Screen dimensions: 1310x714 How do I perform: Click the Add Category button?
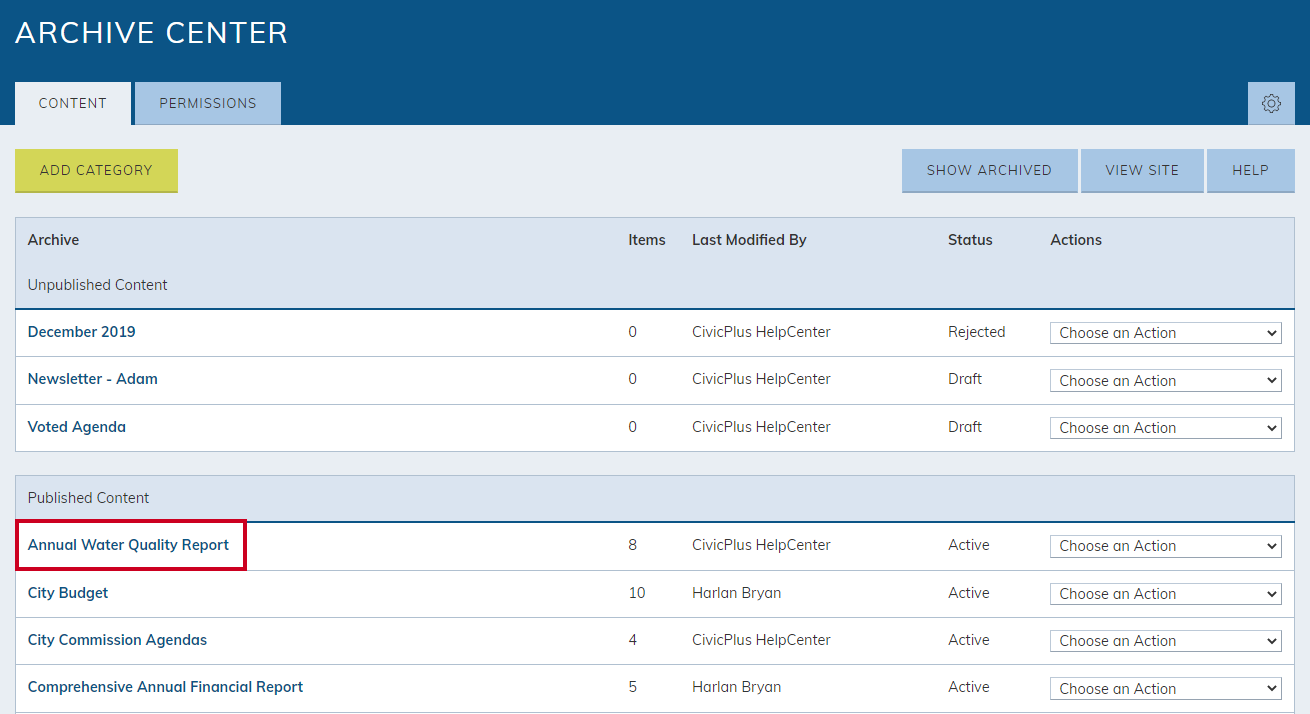(96, 170)
